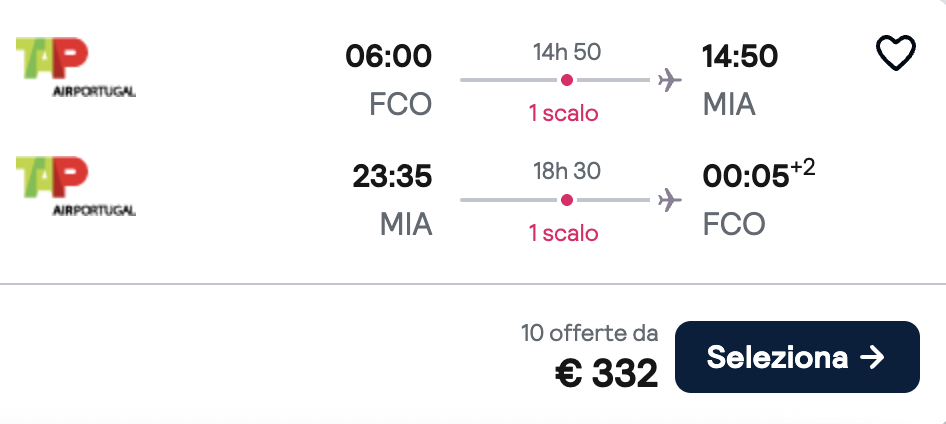Click the 00:05 +2 arrival time
Screen dimensions: 946x424
click(x=757, y=177)
